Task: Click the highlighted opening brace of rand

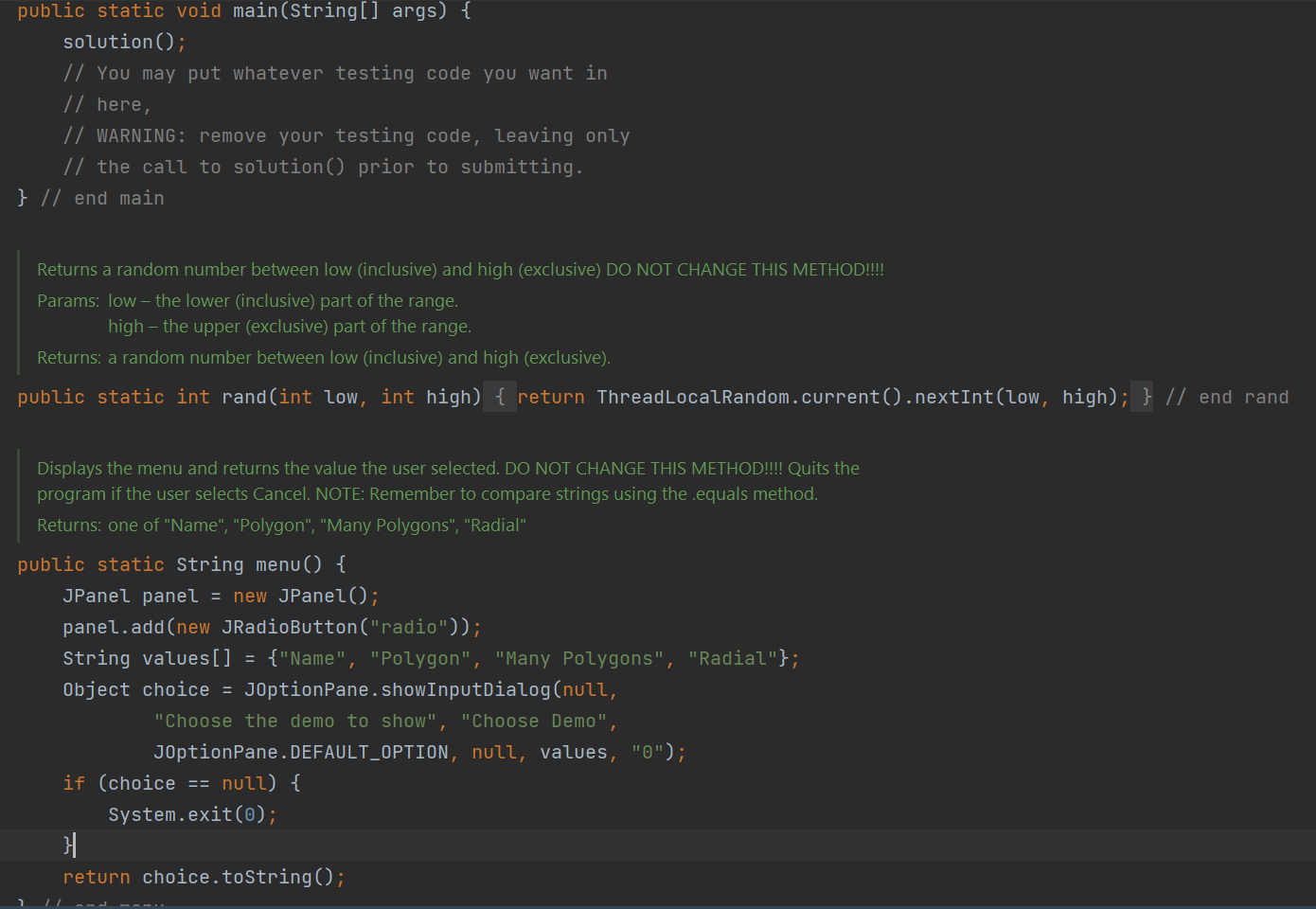Action: click(x=500, y=397)
